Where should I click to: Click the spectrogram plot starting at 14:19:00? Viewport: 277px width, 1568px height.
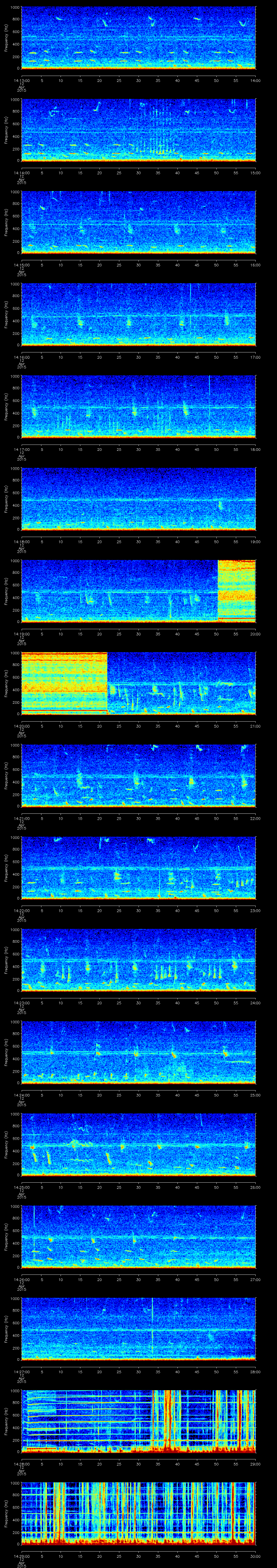(138, 590)
